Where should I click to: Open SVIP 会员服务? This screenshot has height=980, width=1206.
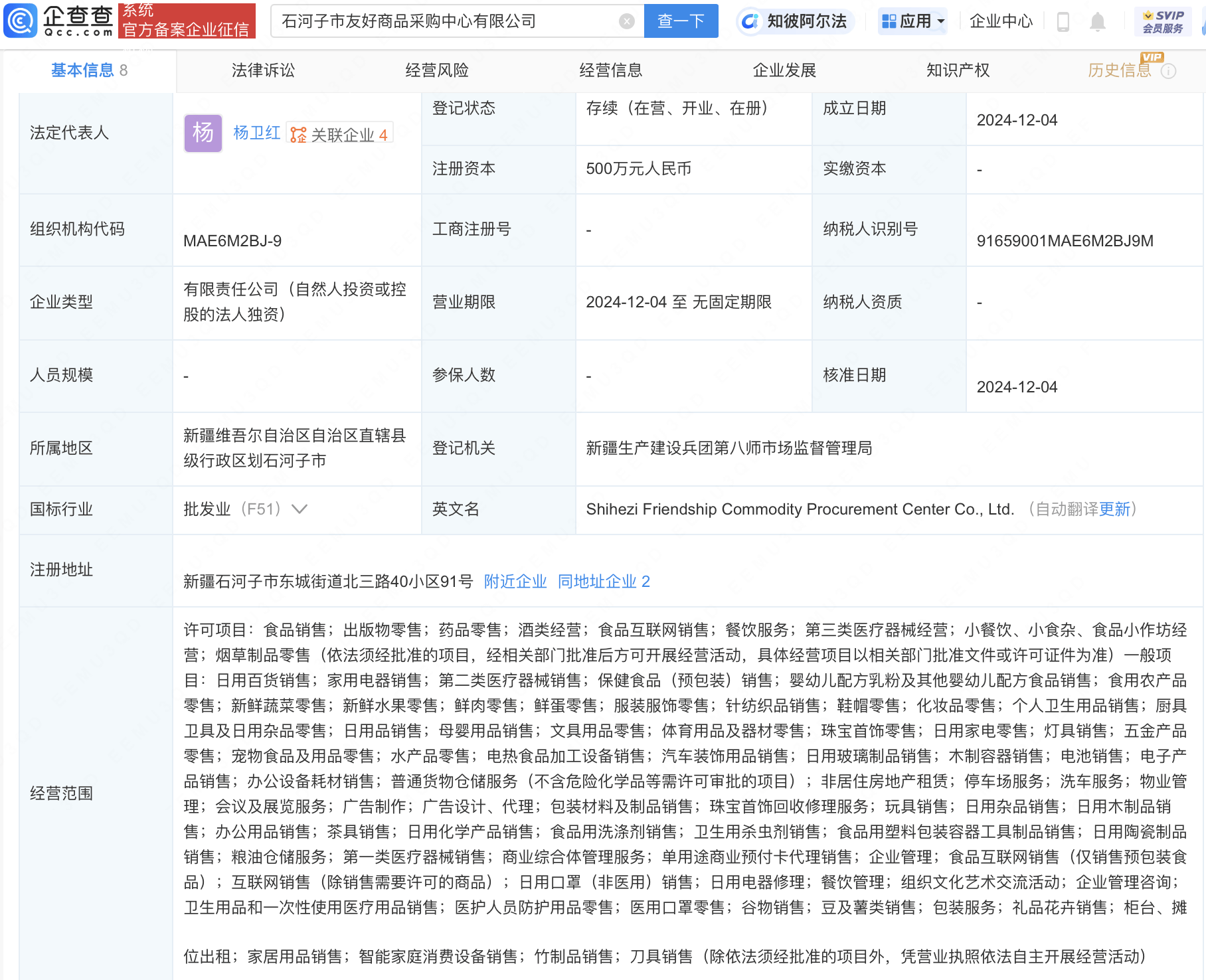(1163, 21)
